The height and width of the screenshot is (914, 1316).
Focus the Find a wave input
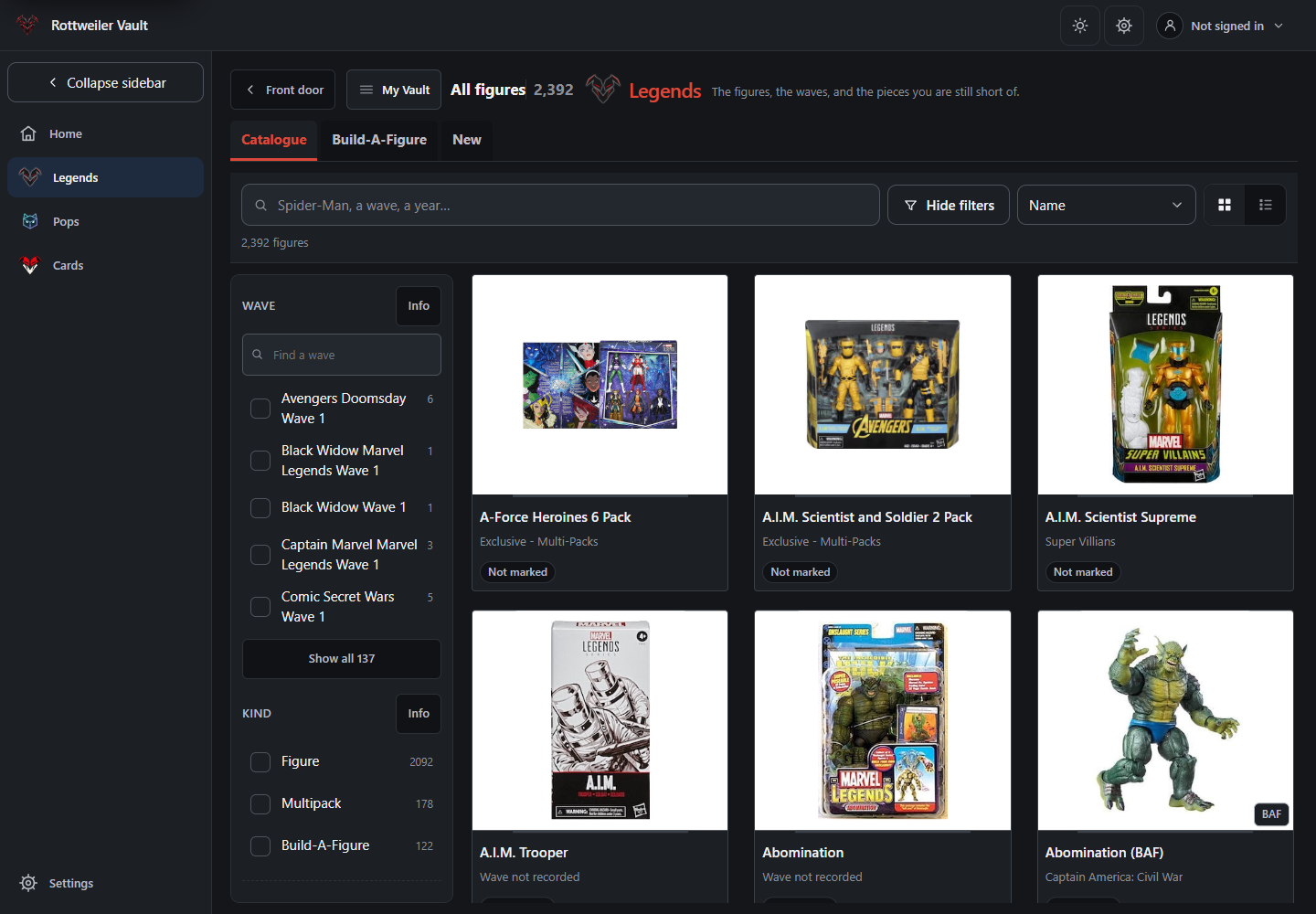coord(342,355)
